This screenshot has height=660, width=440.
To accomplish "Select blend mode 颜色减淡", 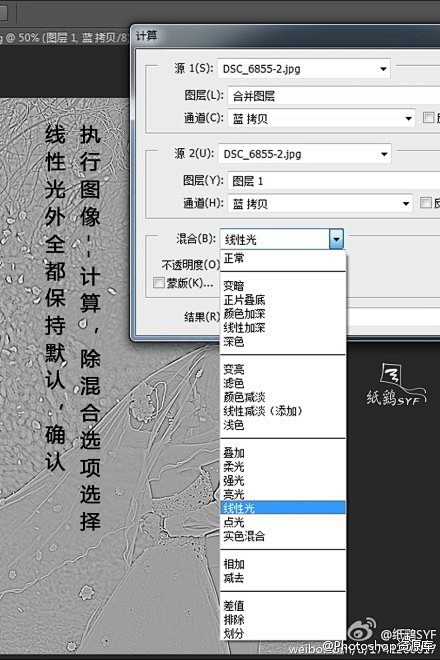I will tap(283, 397).
